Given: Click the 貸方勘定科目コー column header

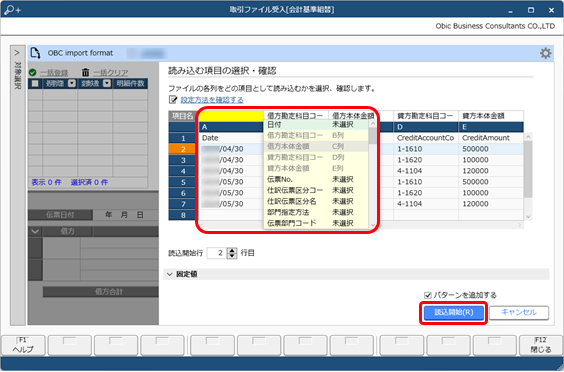Looking at the screenshot, I should click(426, 116).
